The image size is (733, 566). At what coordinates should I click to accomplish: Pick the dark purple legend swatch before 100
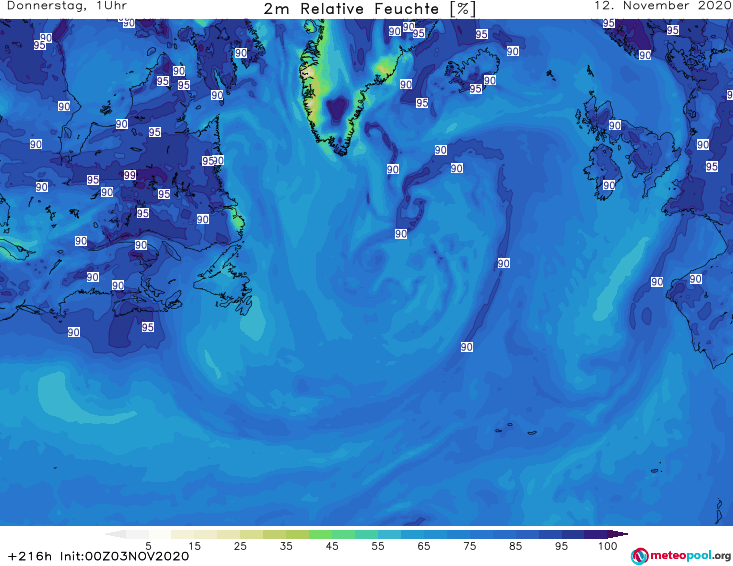click(596, 534)
